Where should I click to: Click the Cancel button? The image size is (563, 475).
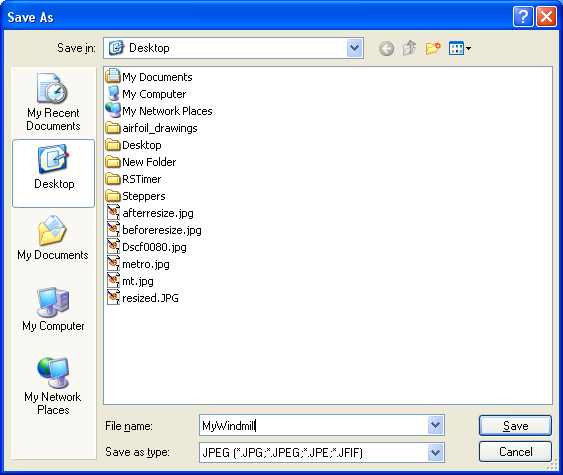[x=515, y=451]
